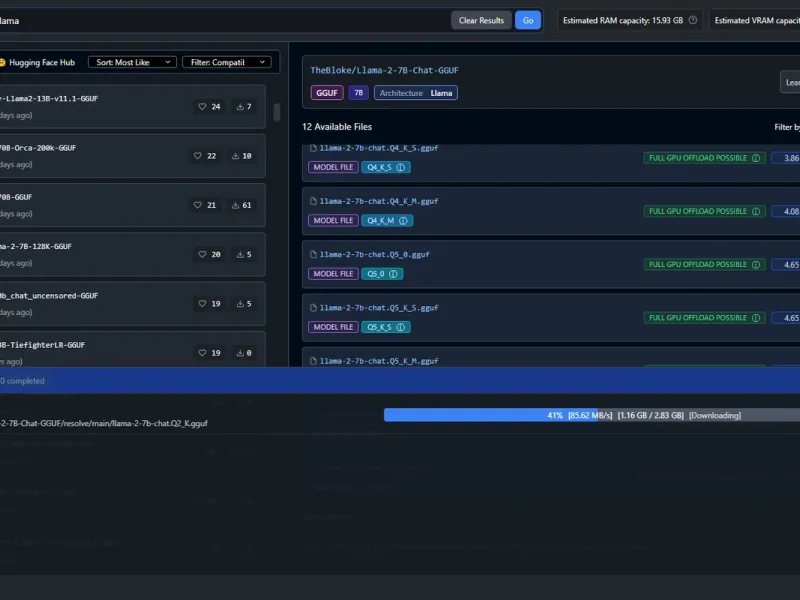Click info icon in Q4_K_M row GPU offload badge
This screenshot has width=800, height=600.
click(756, 211)
